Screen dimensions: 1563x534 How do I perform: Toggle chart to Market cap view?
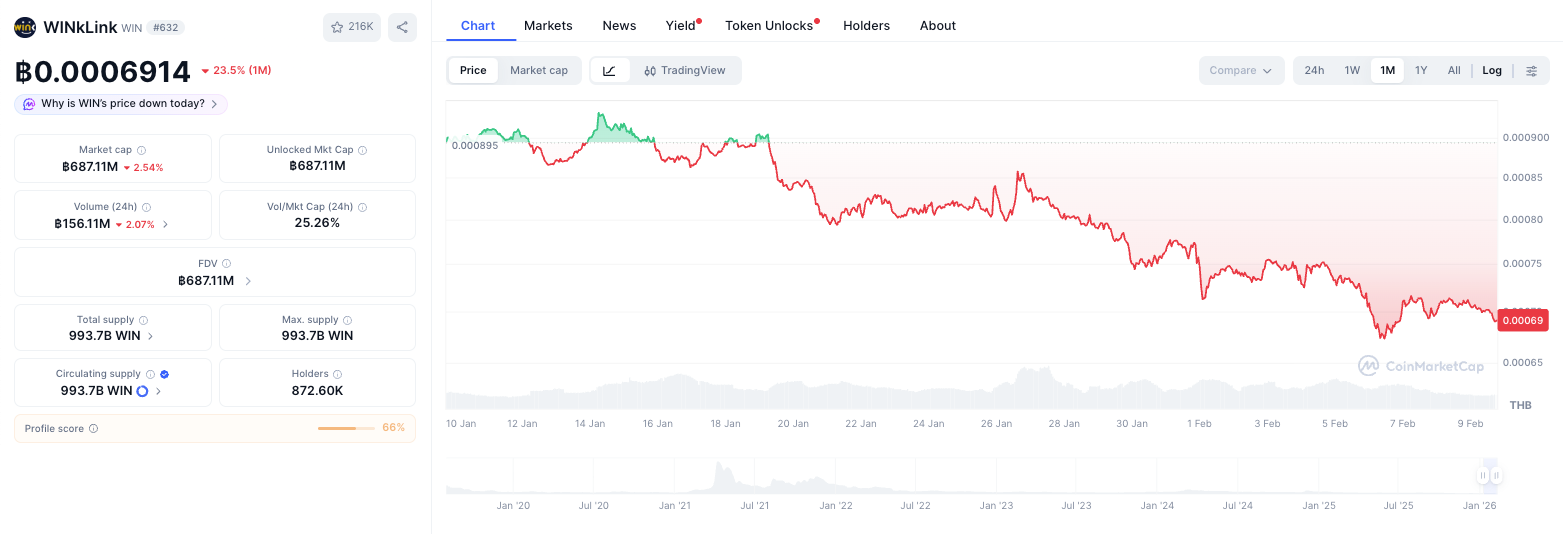[539, 70]
